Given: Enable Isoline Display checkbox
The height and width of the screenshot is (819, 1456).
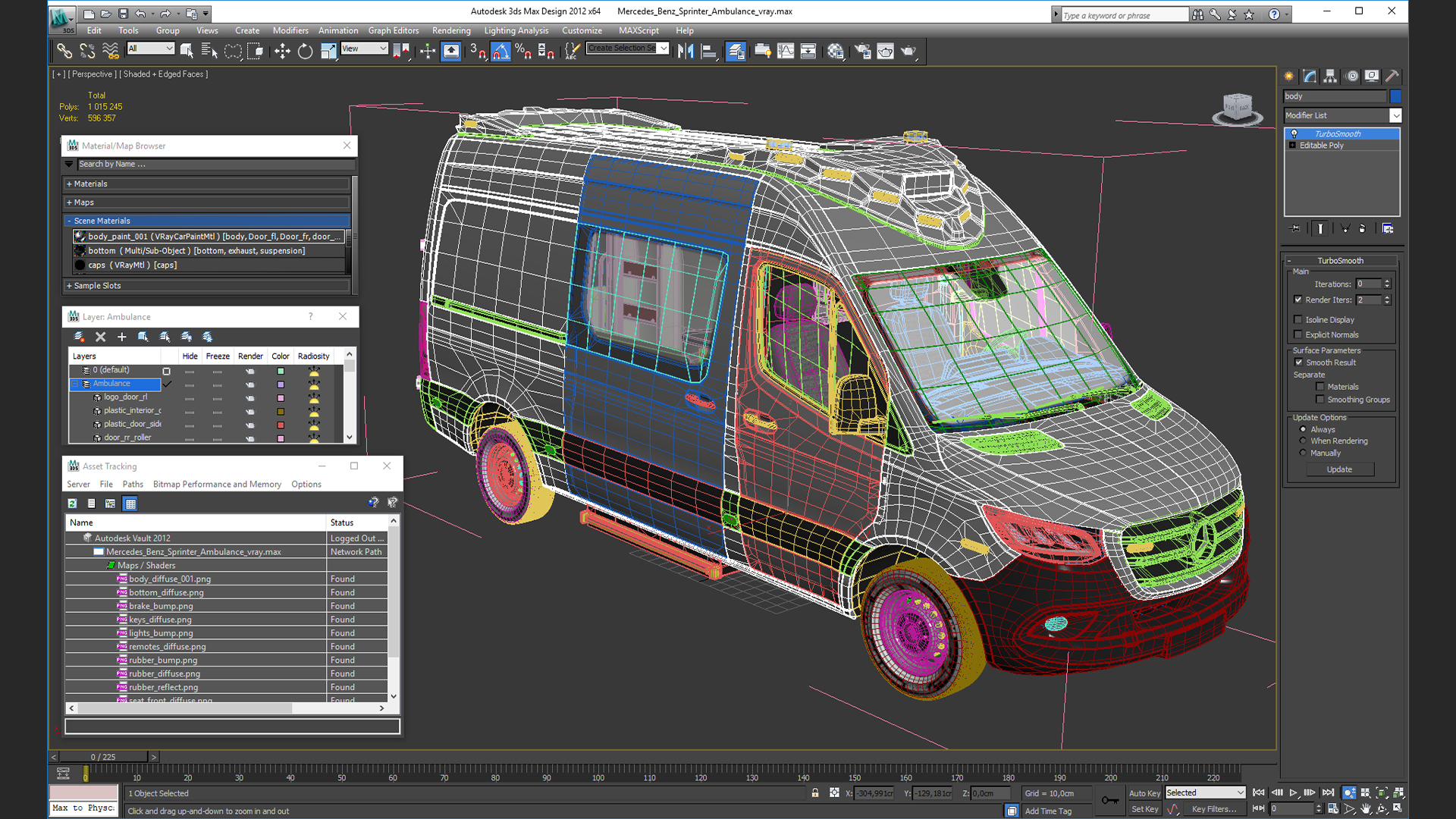Looking at the screenshot, I should point(1298,319).
